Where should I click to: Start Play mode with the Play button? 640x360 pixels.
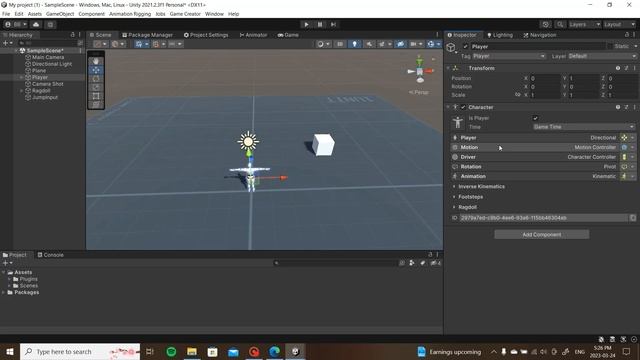point(306,24)
